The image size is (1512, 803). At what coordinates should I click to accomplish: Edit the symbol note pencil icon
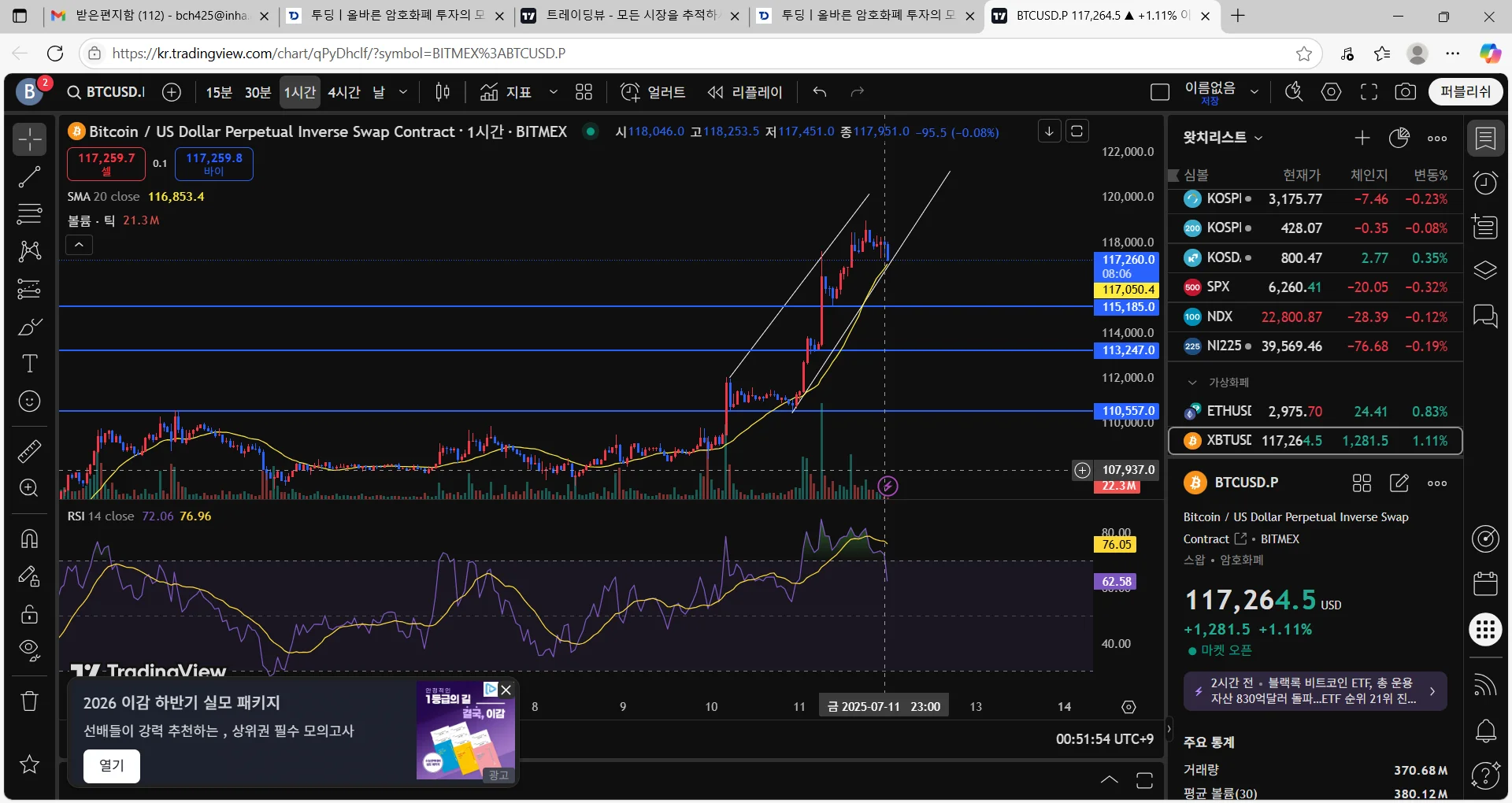[1399, 483]
